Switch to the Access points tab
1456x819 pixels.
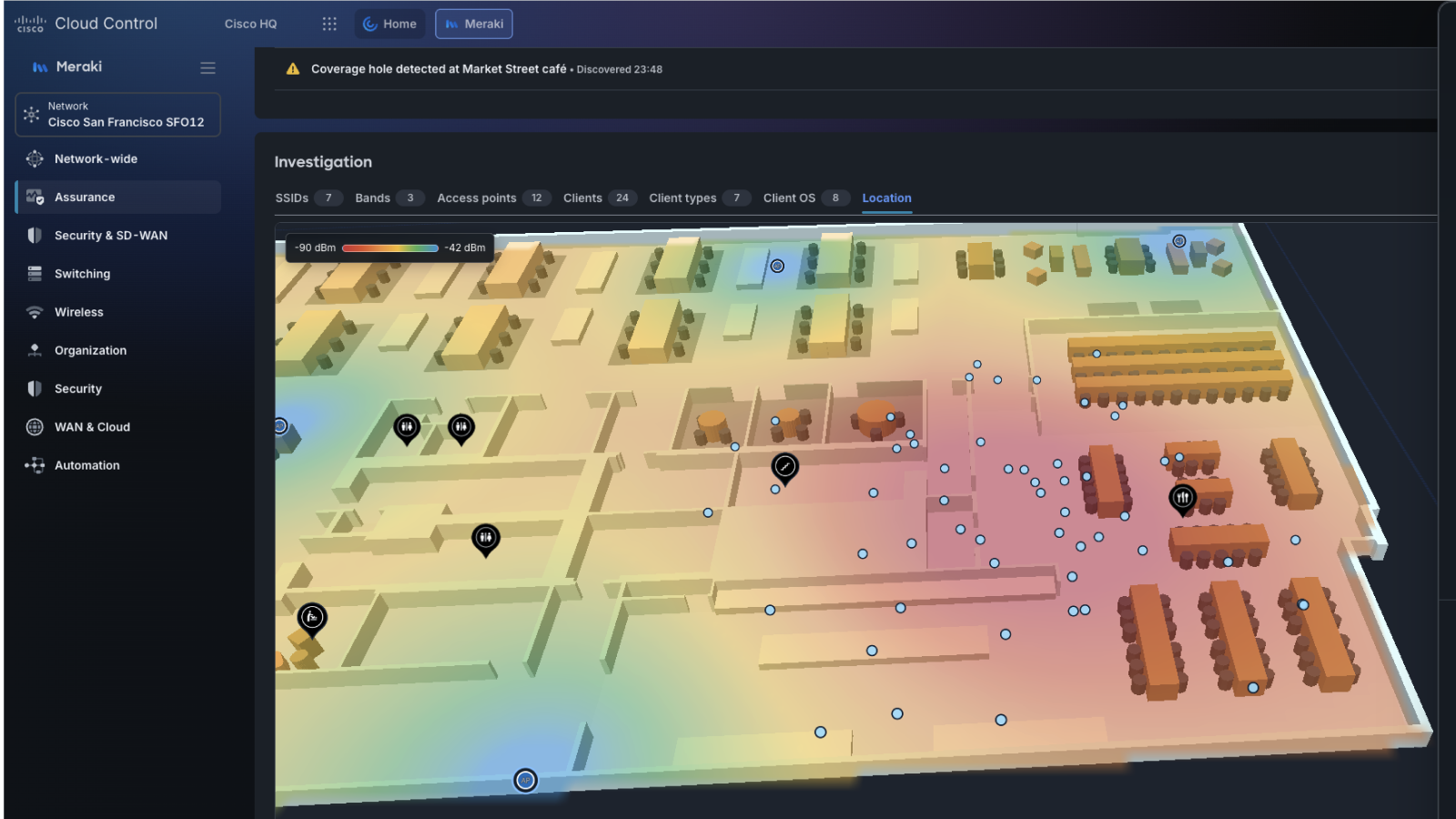(493, 197)
